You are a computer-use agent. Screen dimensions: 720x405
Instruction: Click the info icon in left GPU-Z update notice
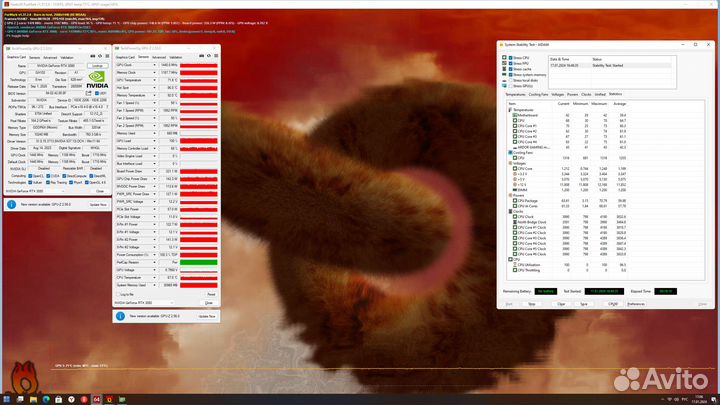point(11,204)
